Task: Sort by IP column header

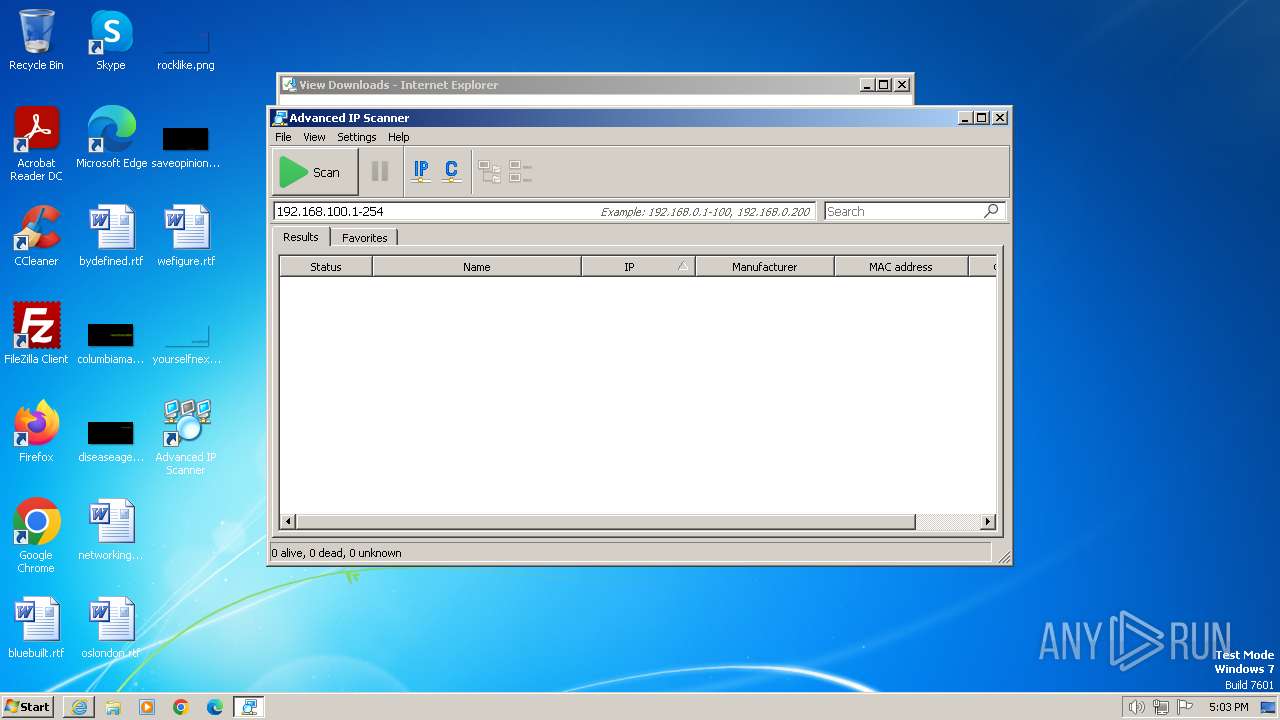Action: 638,267
